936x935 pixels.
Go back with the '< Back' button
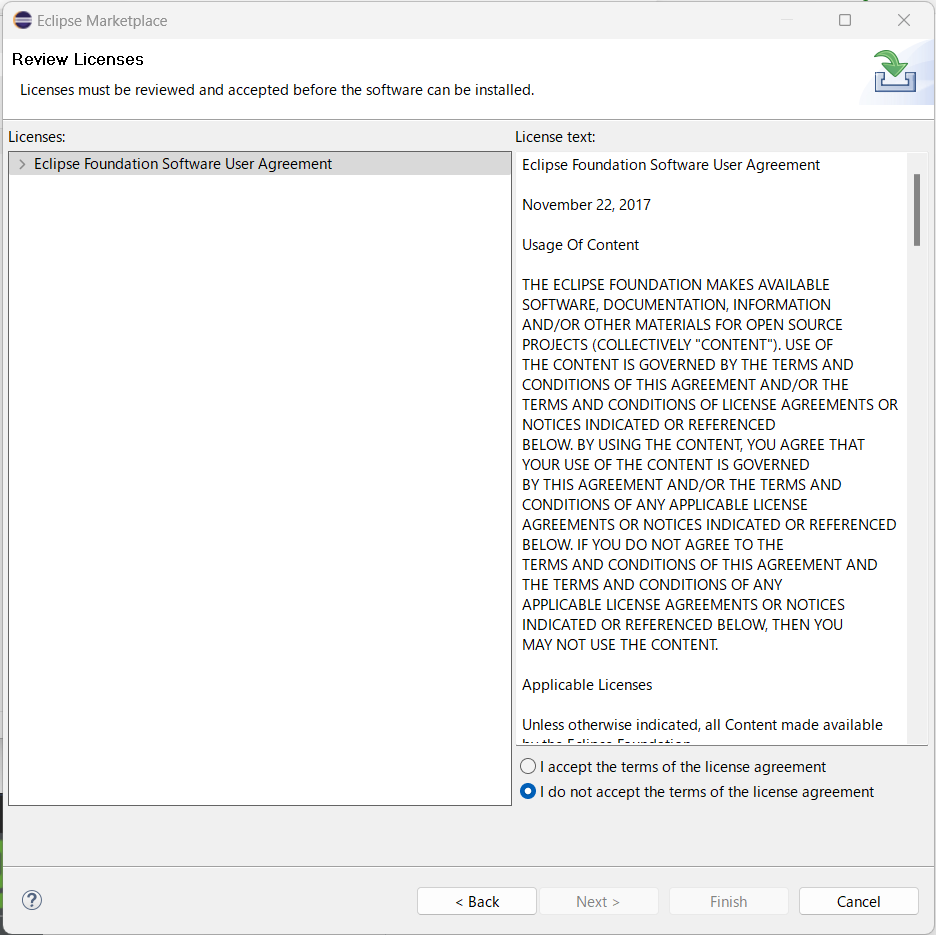(x=477, y=901)
